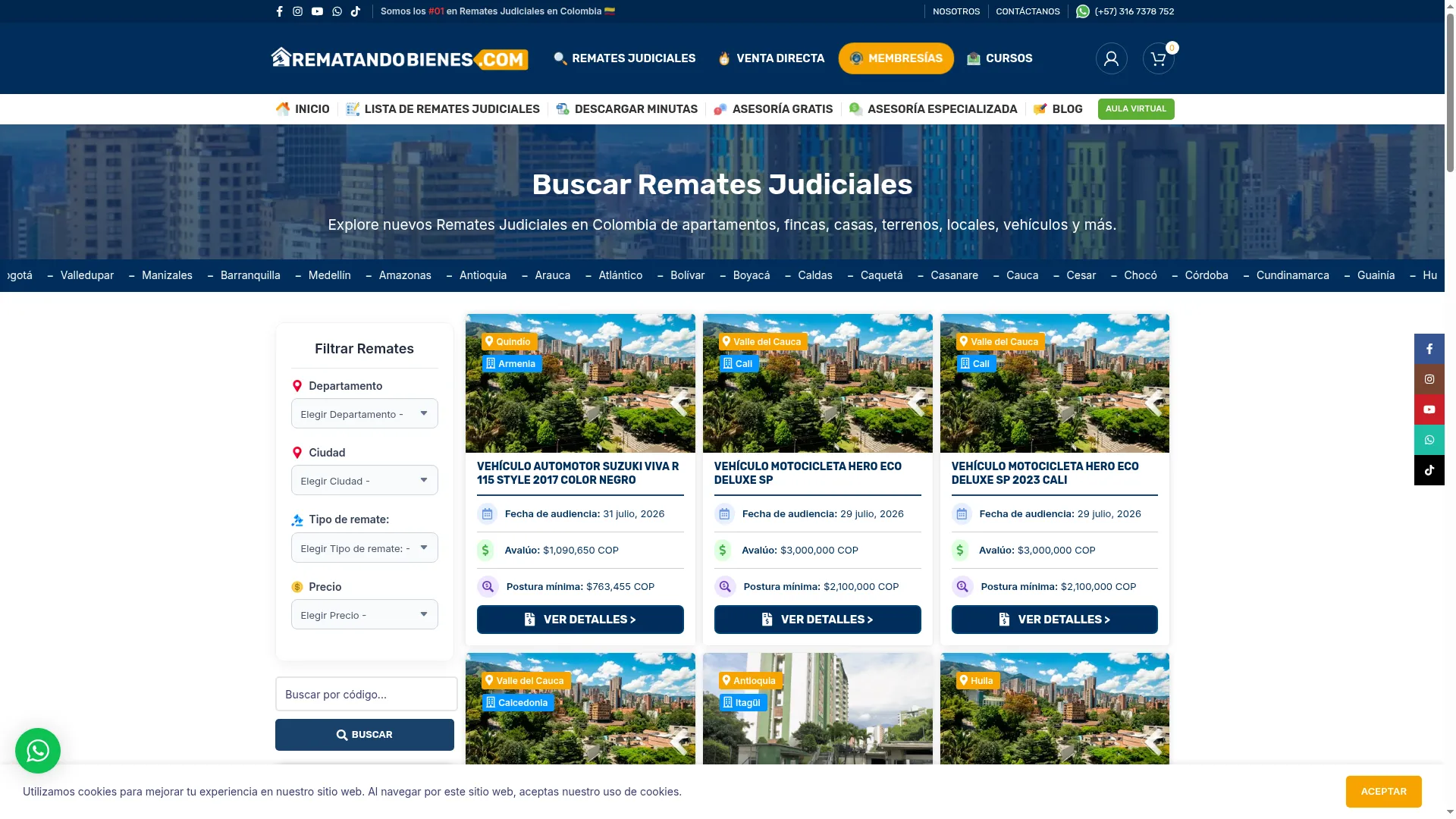This screenshot has width=1456, height=819.
Task: Click the MEMBRESÍAS button
Action: pyautogui.click(x=896, y=58)
